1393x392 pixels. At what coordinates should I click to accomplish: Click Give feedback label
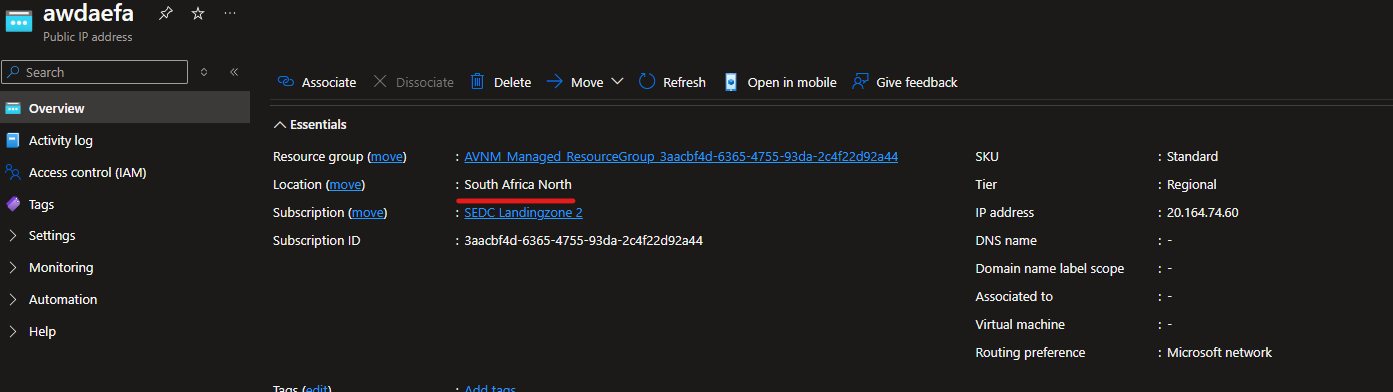point(917,83)
